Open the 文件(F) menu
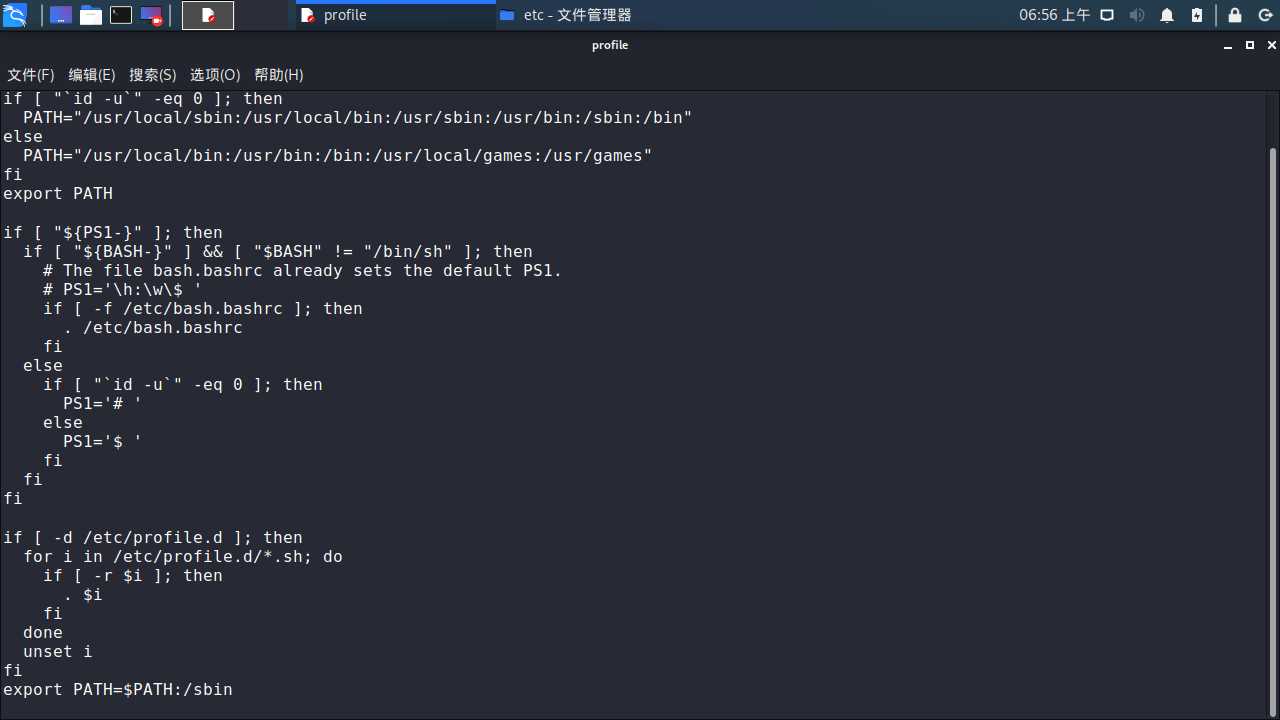1280x720 pixels. click(x=31, y=75)
